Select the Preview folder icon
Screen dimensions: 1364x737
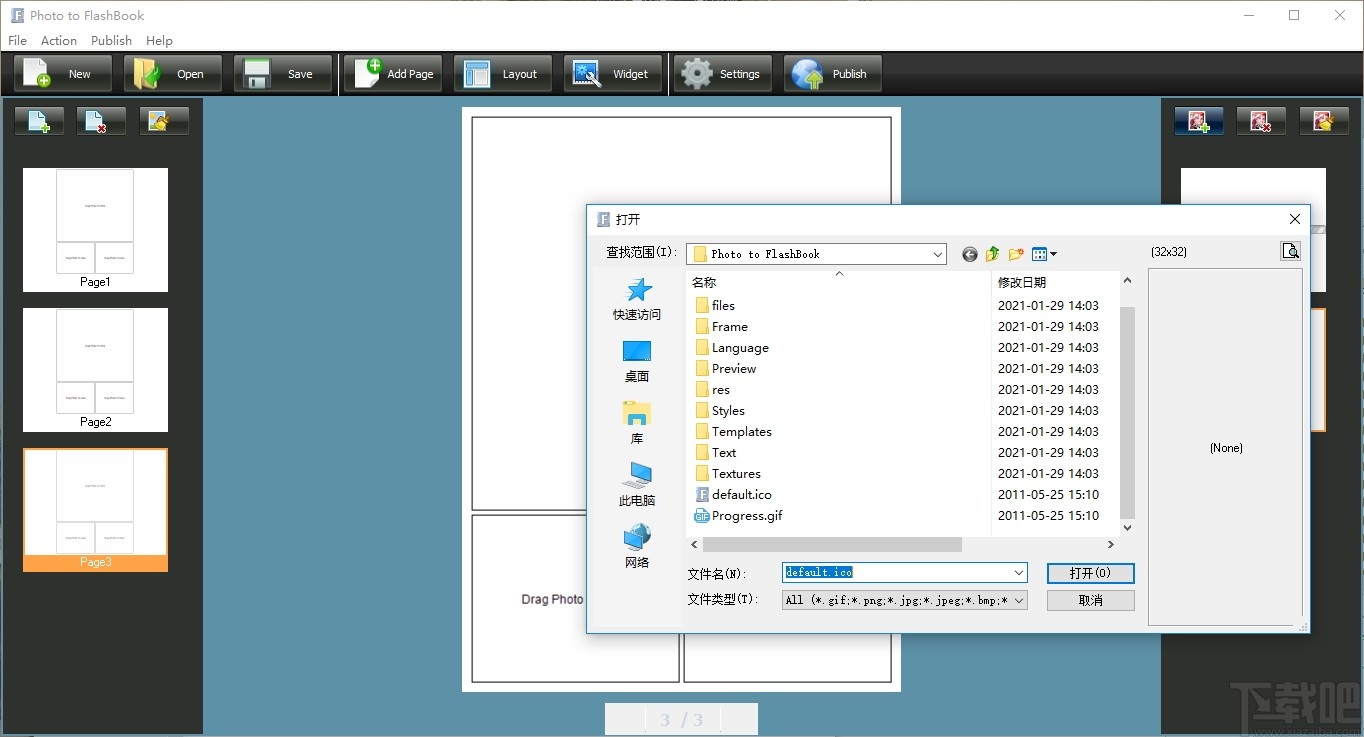702,368
